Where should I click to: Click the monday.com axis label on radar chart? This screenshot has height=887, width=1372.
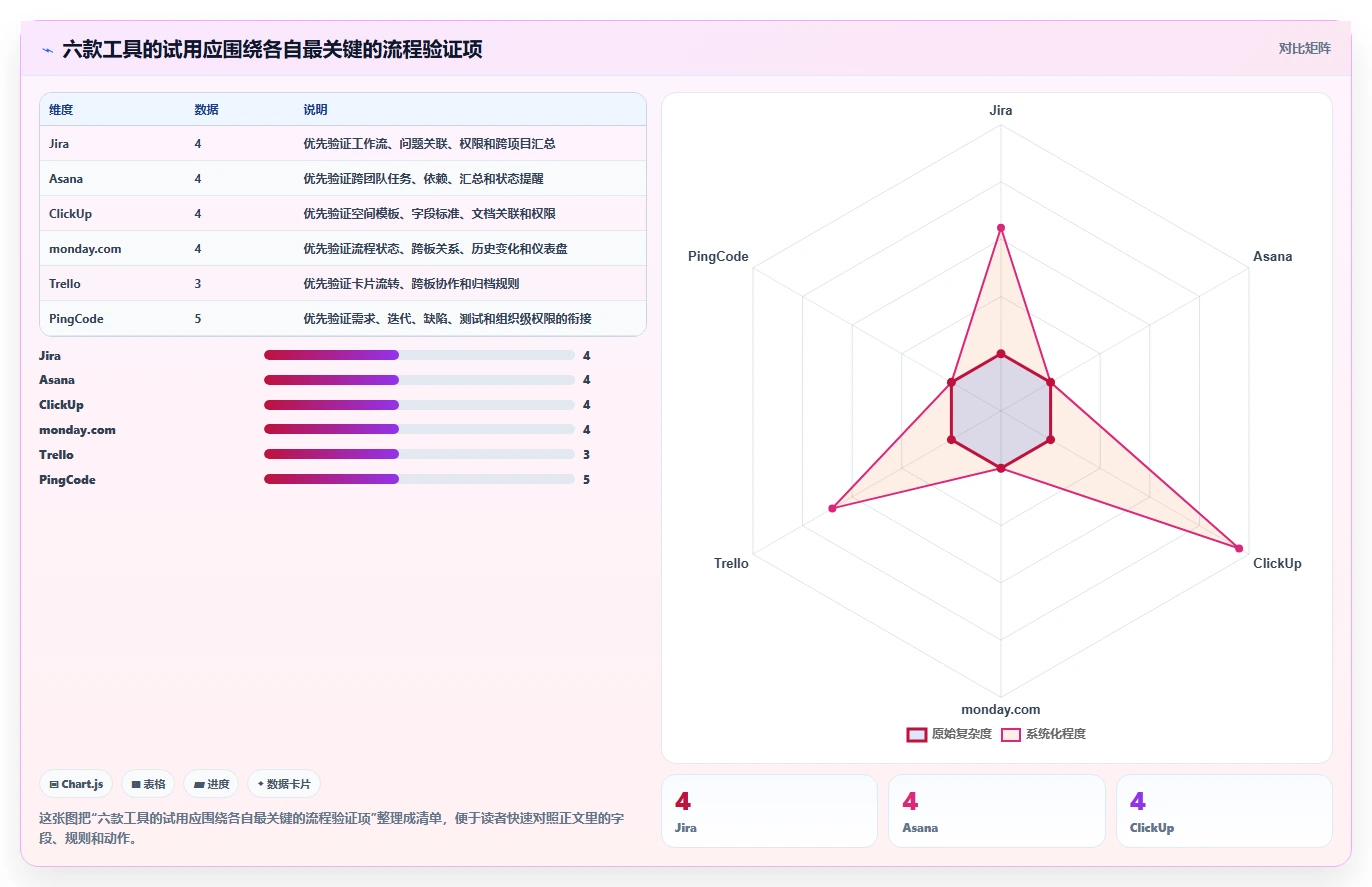tap(1000, 710)
